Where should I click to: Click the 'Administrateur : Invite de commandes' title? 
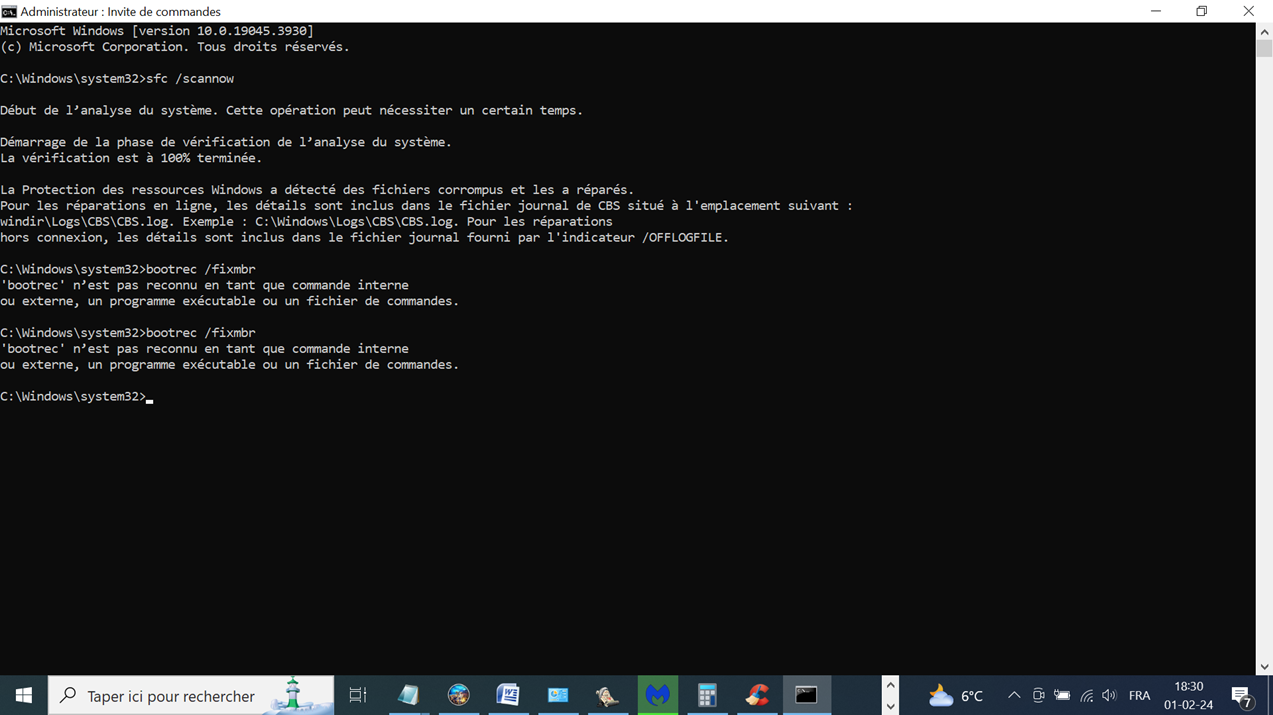pyautogui.click(x=121, y=12)
